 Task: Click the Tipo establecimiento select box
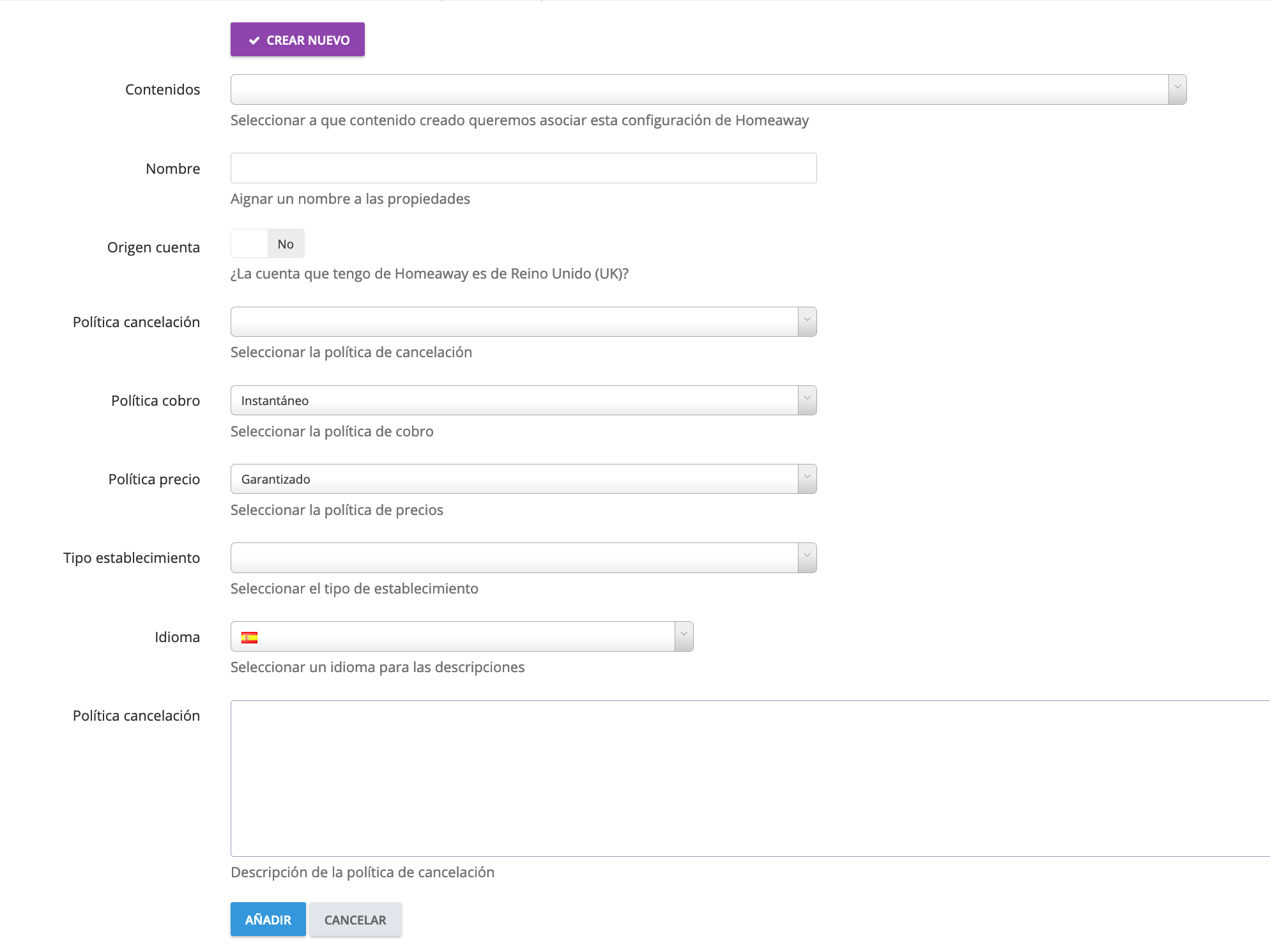click(x=514, y=557)
